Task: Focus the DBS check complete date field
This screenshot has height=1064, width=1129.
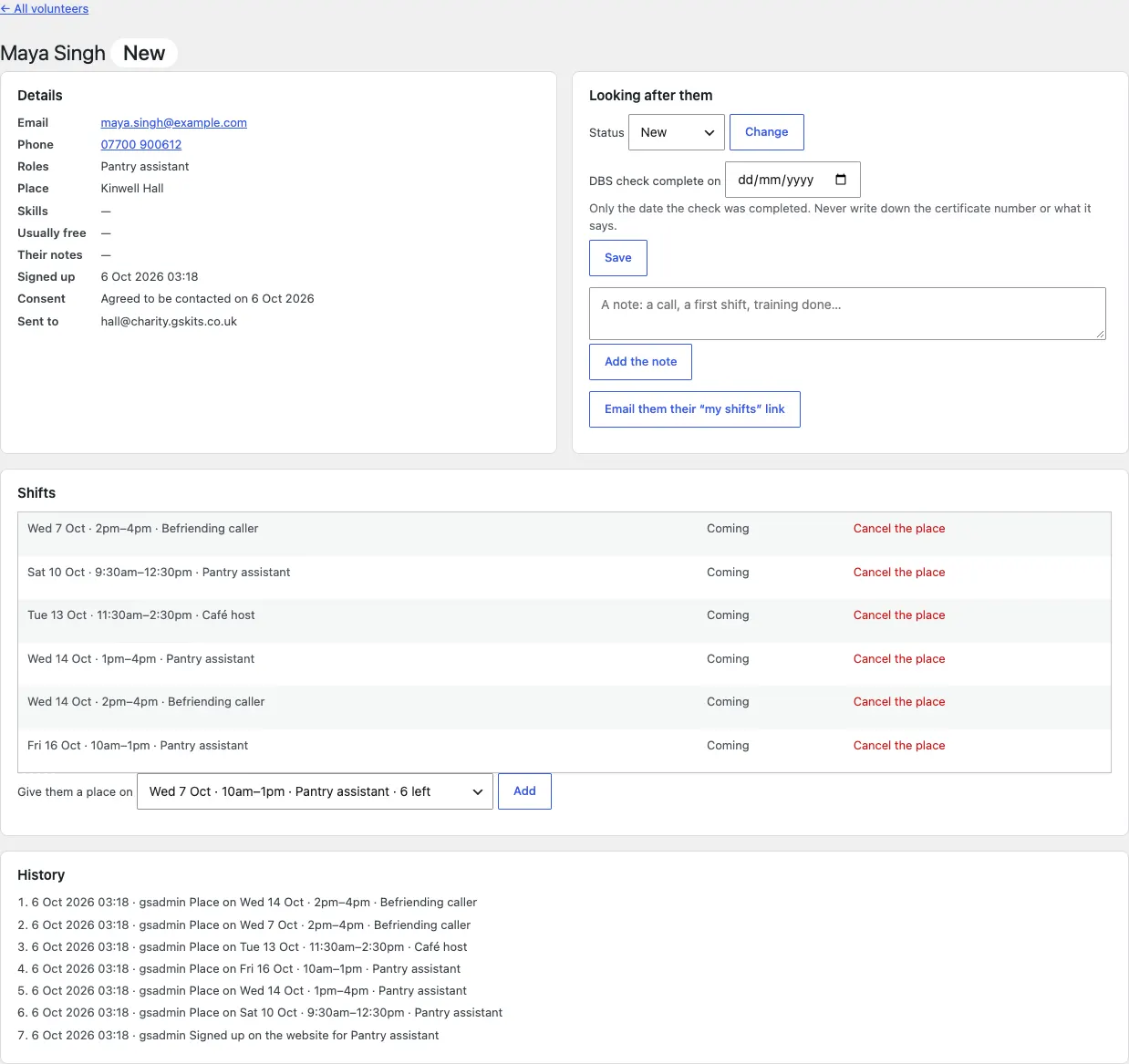Action: click(792, 180)
